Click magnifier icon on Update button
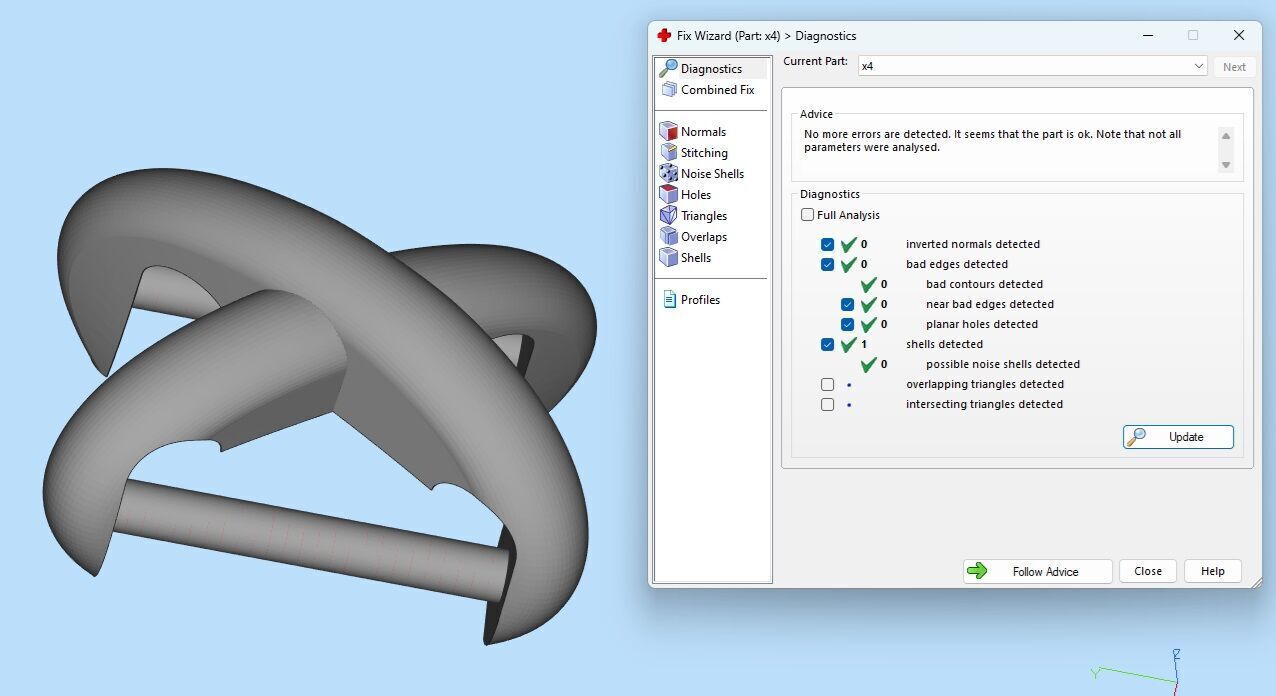Viewport: 1276px width, 696px height. [1135, 437]
